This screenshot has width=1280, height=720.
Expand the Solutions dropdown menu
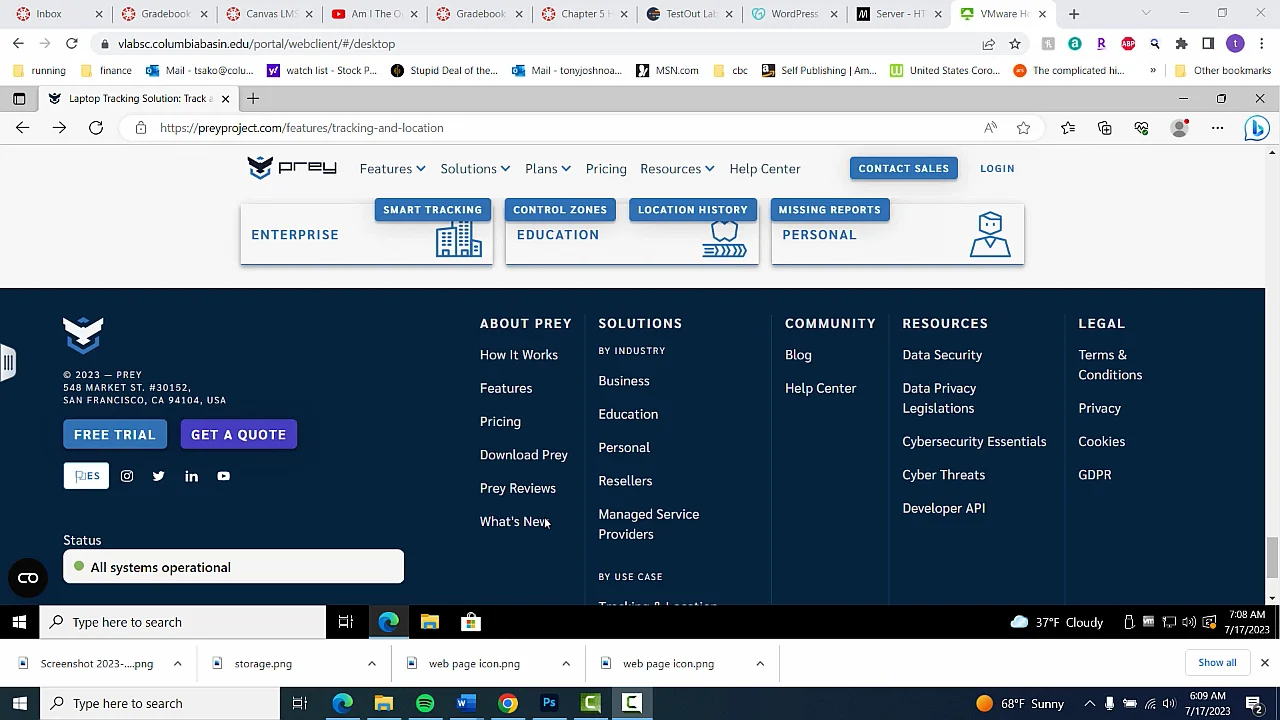click(x=475, y=169)
